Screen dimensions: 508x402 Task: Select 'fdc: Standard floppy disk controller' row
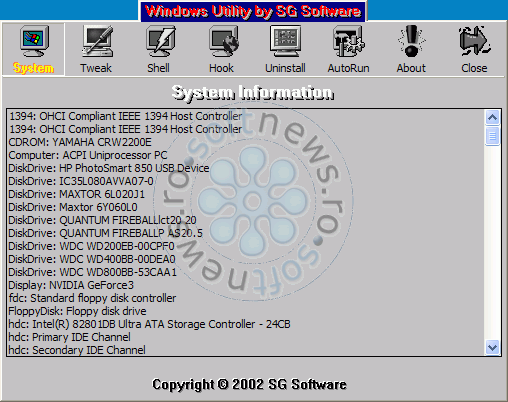point(245,298)
